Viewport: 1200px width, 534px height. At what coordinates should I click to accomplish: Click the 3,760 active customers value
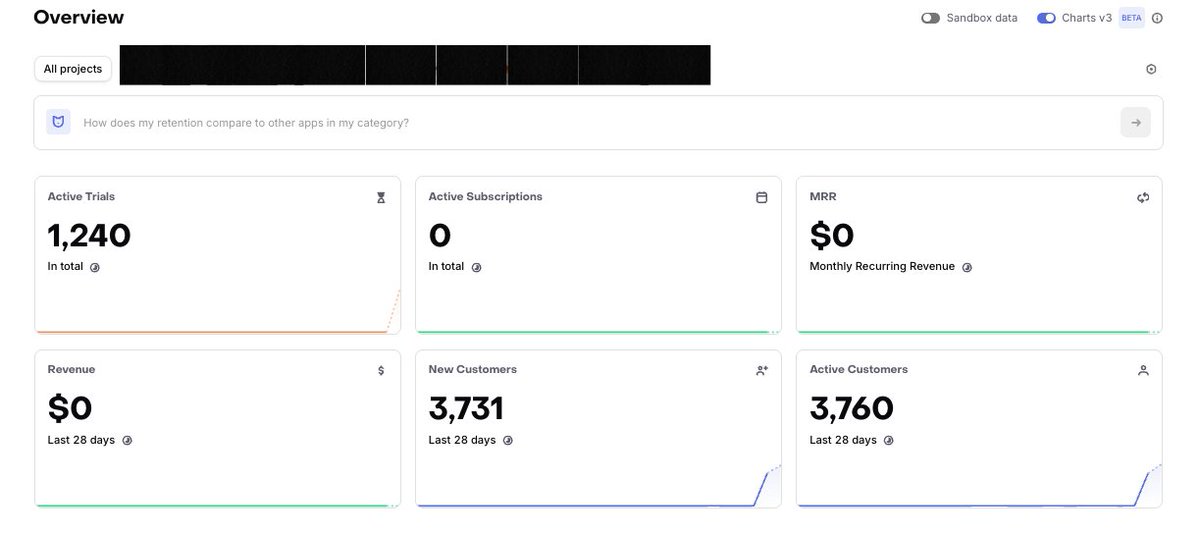[x=851, y=409]
